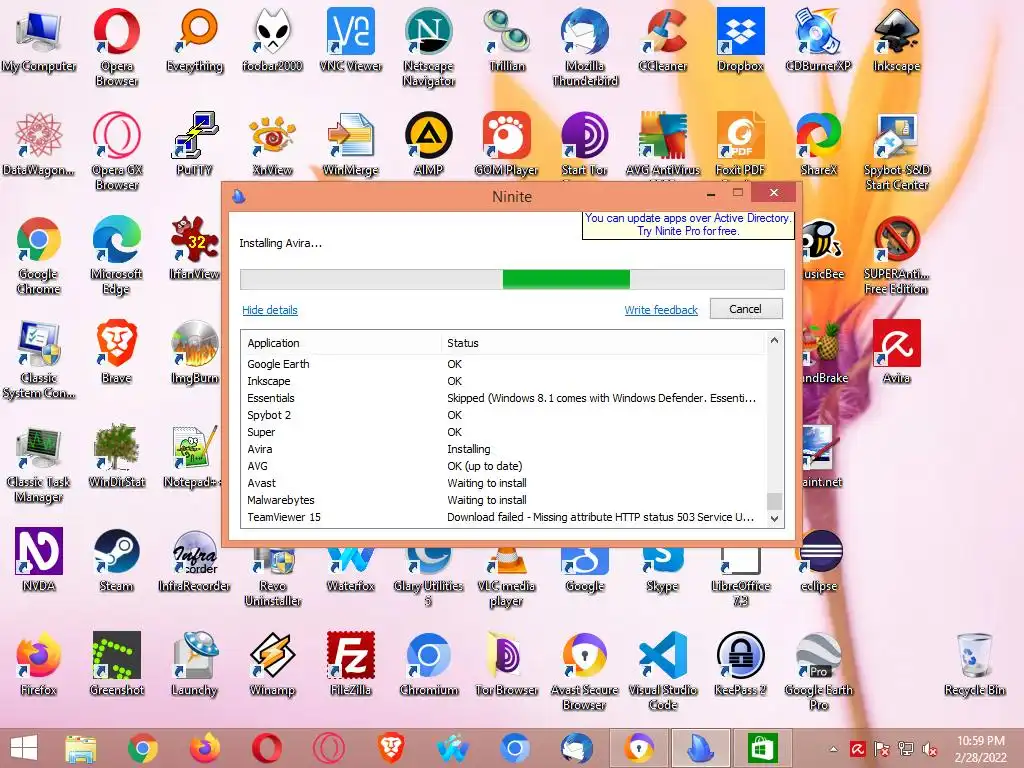1024x768 pixels.
Task: Cancel the Ninite installation
Action: (745, 309)
